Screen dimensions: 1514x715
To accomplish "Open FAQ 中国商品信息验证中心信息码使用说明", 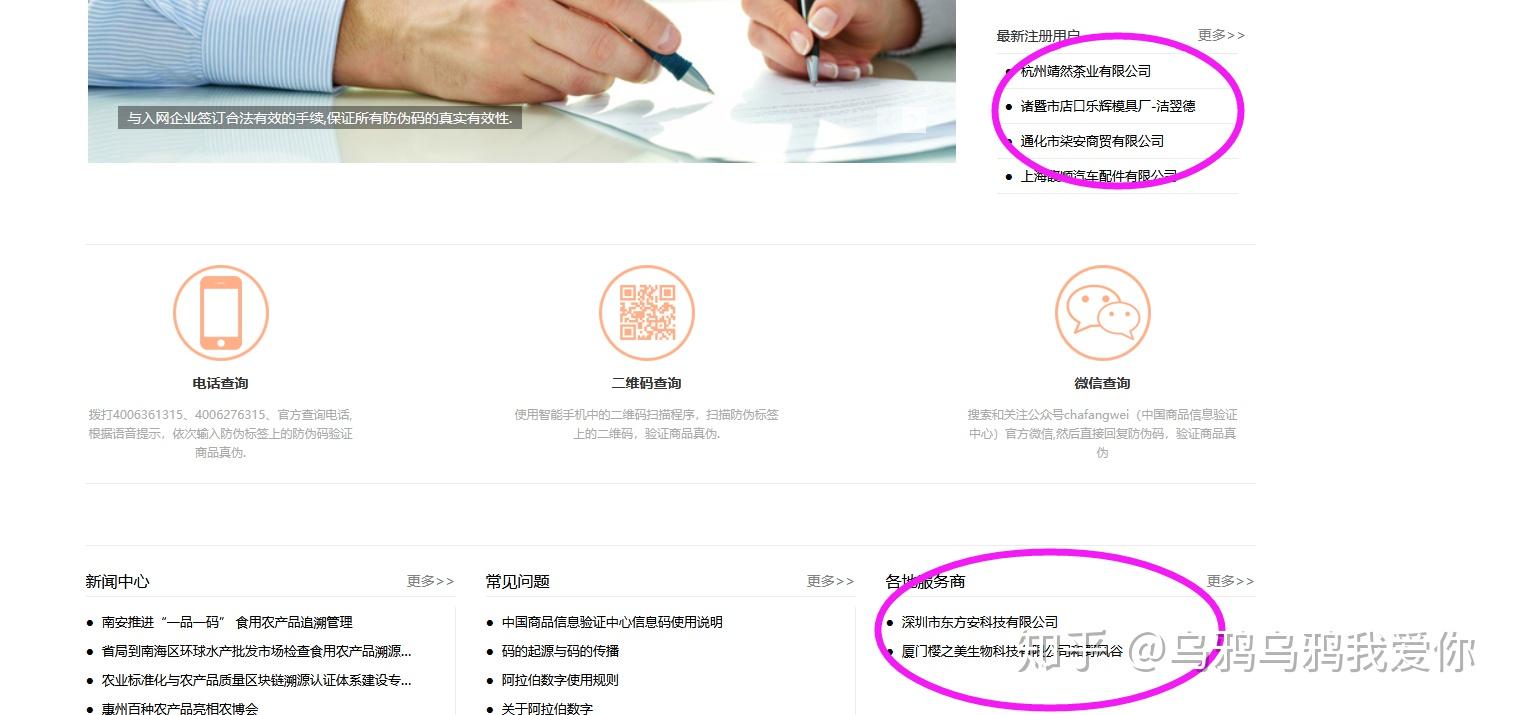I will [612, 622].
